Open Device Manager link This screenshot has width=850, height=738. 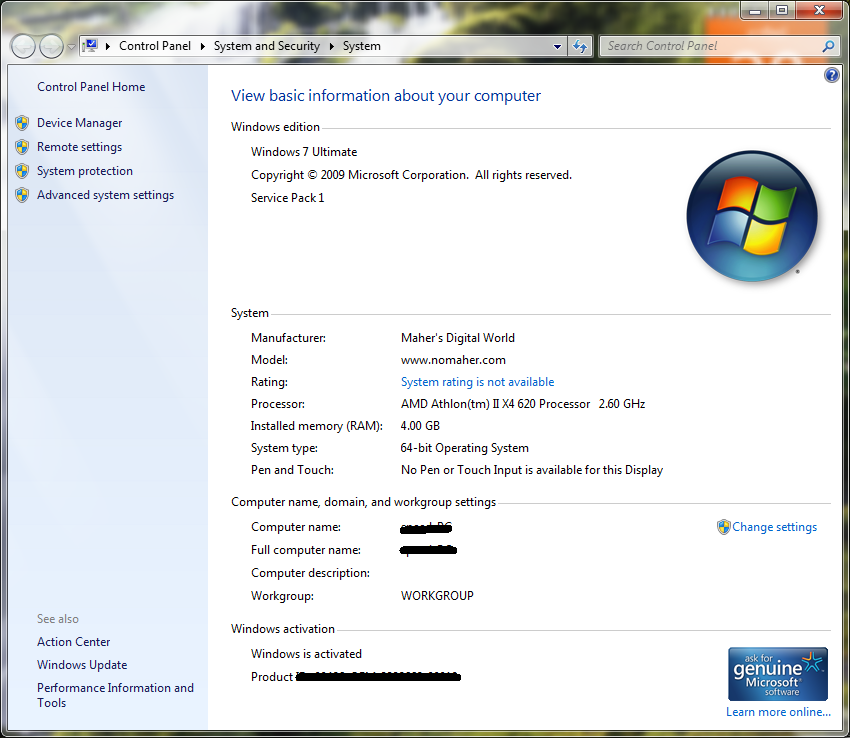[79, 123]
